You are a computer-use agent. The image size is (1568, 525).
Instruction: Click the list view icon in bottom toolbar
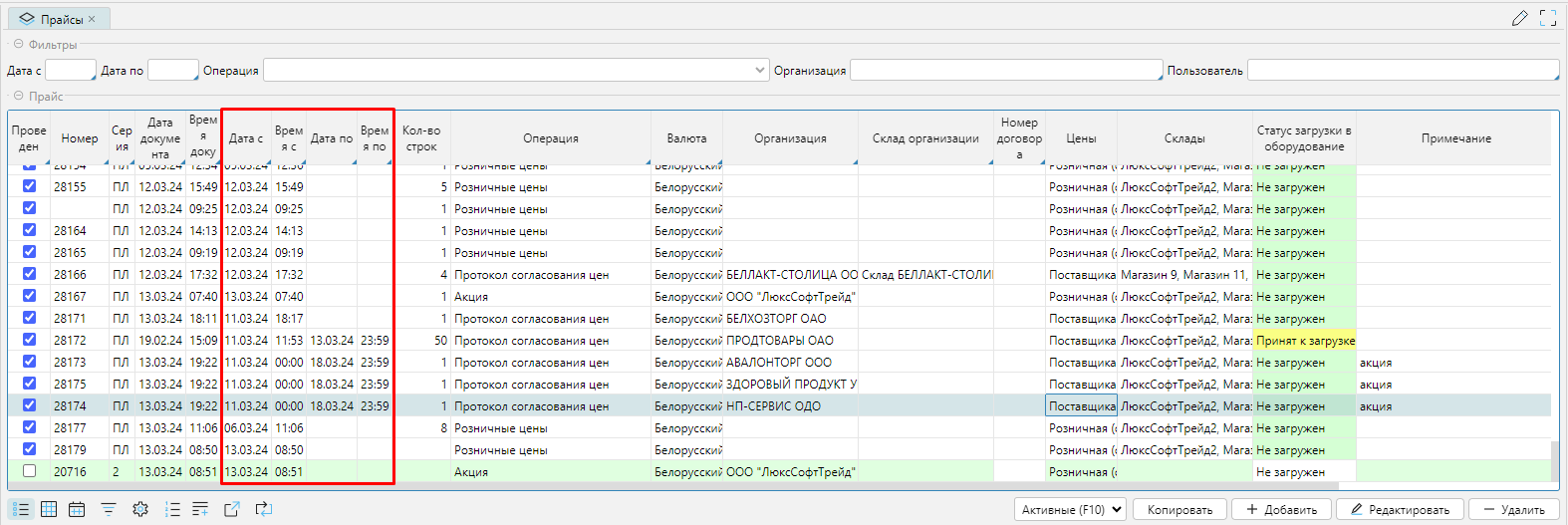coord(21,509)
